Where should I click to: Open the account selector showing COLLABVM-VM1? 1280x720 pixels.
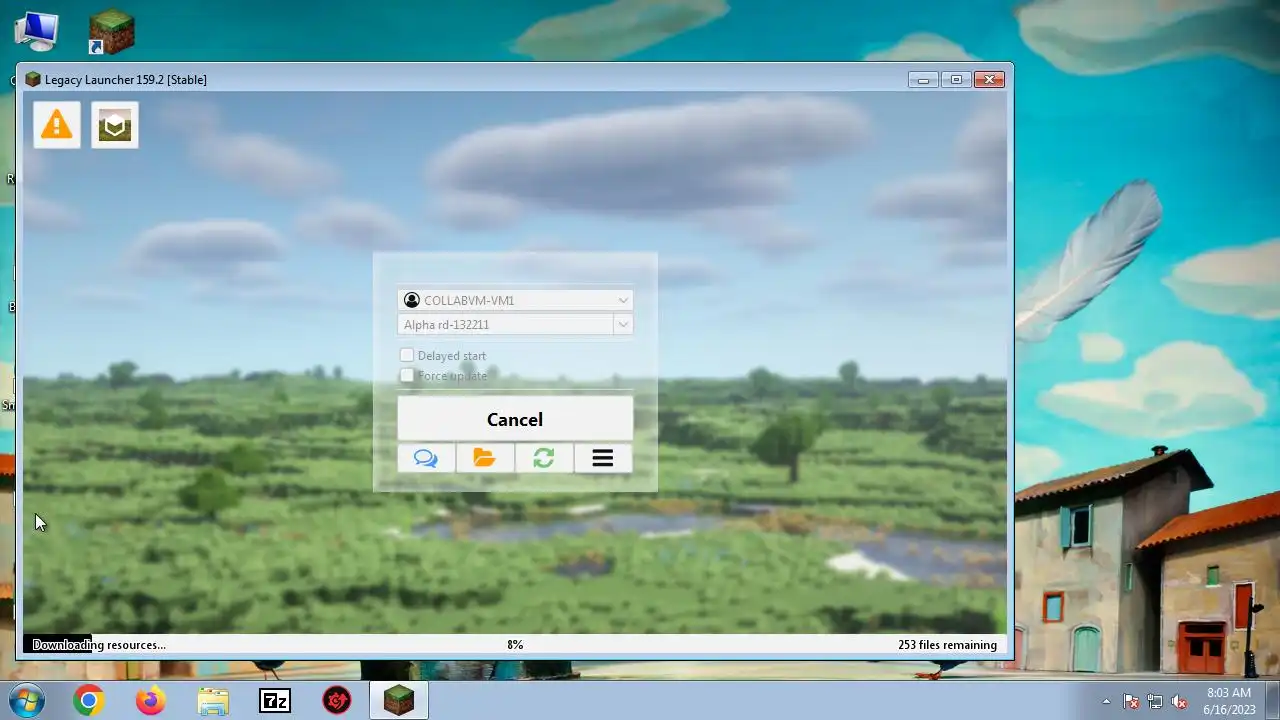click(515, 300)
